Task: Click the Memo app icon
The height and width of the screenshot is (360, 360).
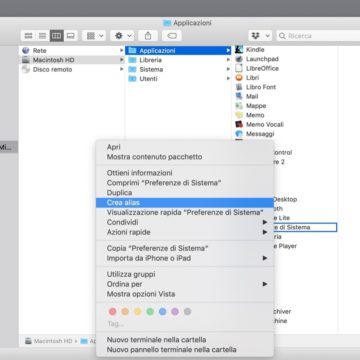Action: [x=239, y=115]
